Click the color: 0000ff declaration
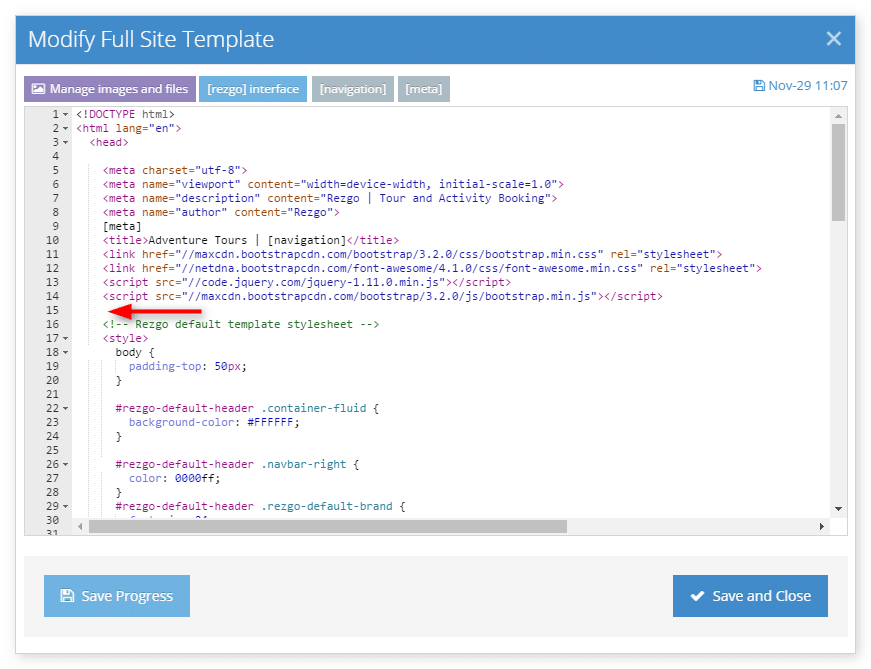The image size is (871, 669). point(175,478)
